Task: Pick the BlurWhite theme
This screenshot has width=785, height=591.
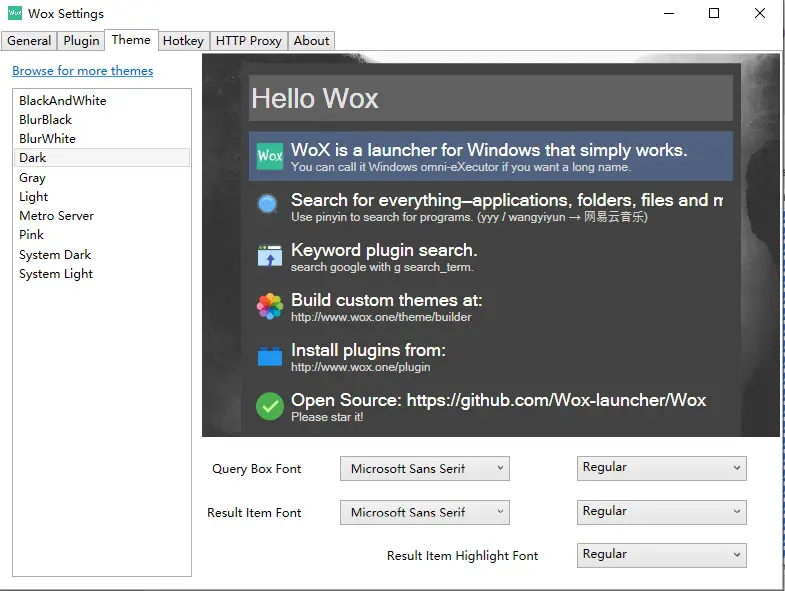Action: [x=102, y=139]
